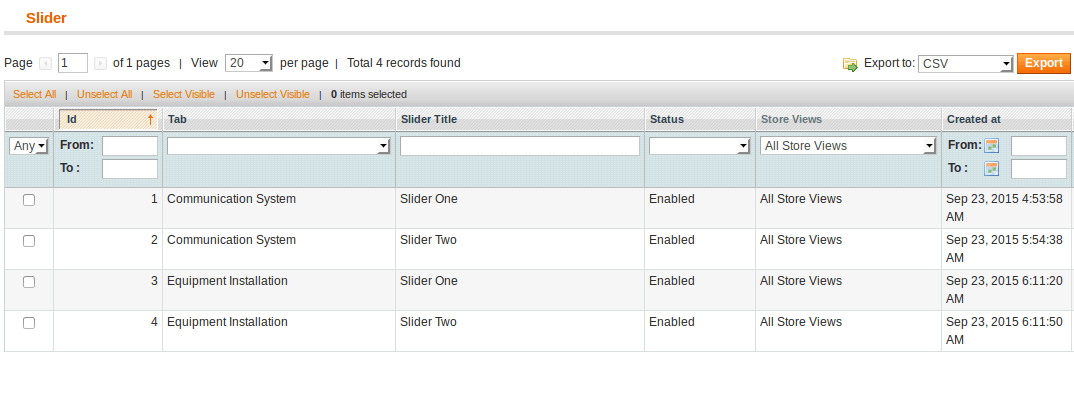Sort by the Slider Title column header

(428, 119)
